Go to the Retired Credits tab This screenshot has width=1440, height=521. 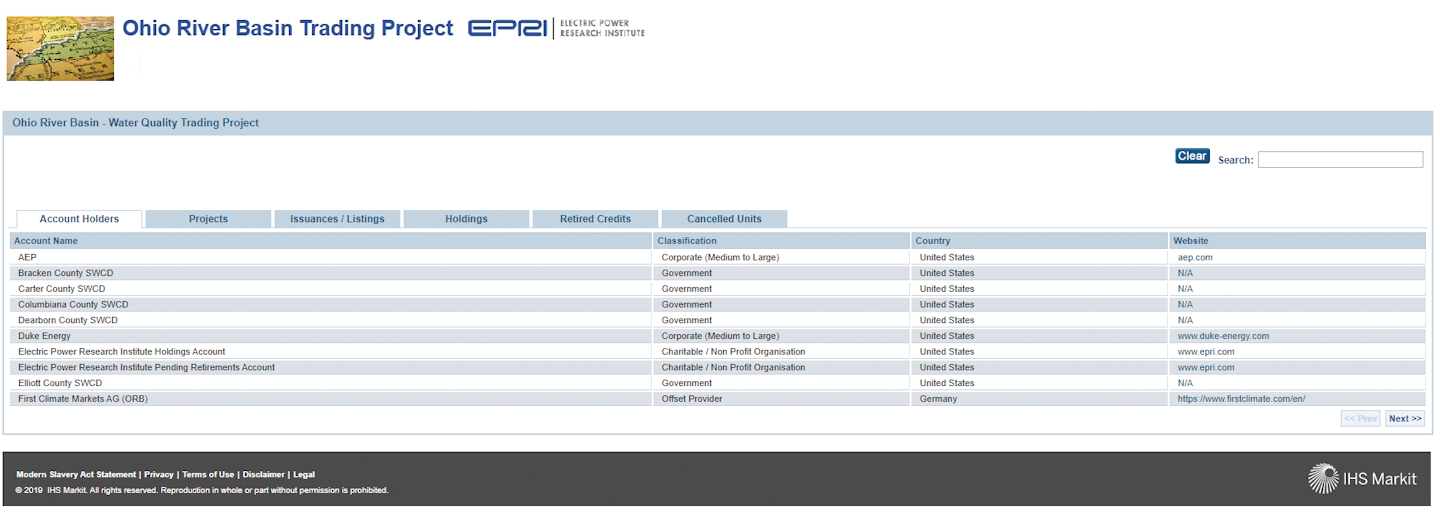click(595, 219)
